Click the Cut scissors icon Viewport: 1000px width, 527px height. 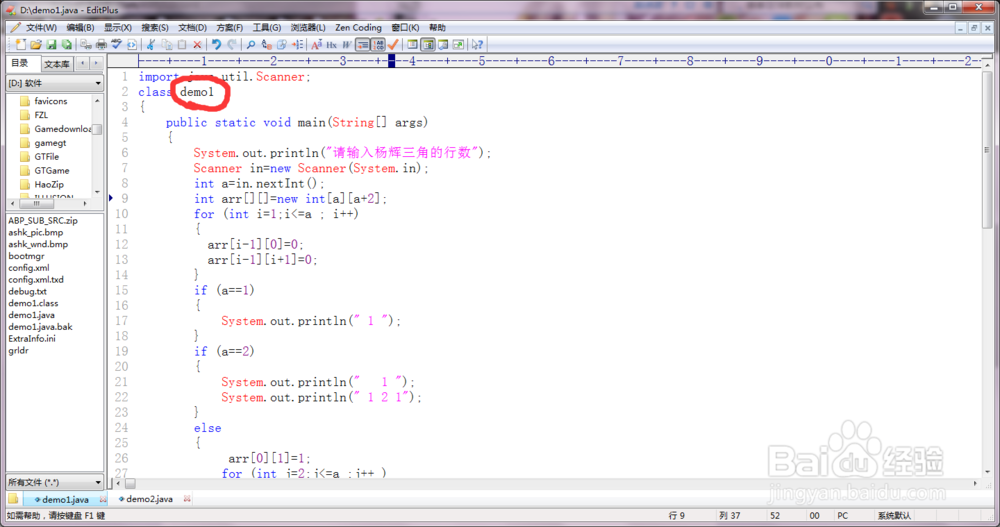[151, 44]
